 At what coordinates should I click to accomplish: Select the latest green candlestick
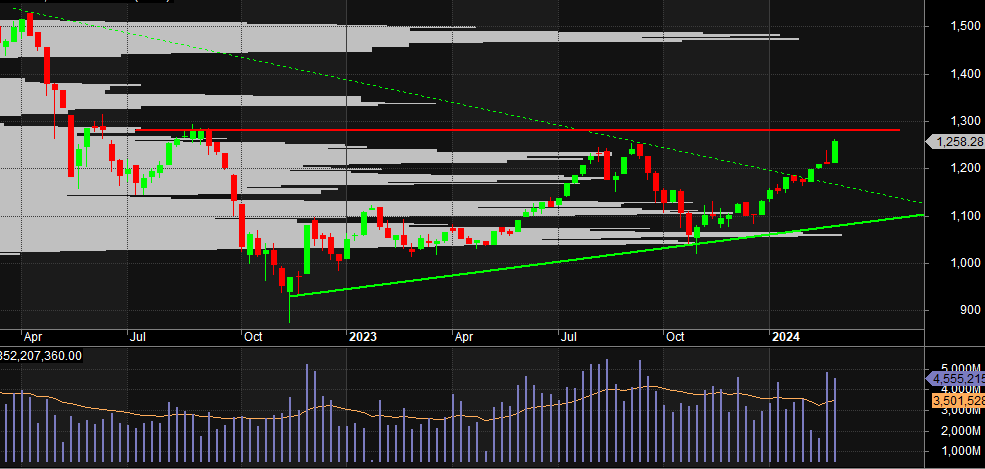click(x=835, y=152)
